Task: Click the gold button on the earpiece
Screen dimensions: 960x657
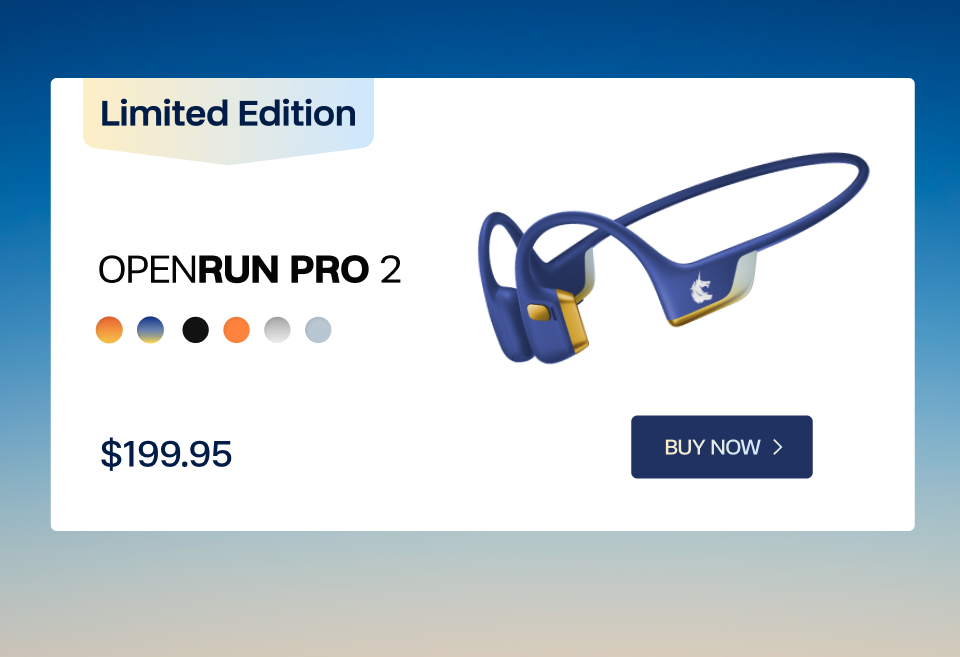Action: pyautogui.click(x=539, y=312)
